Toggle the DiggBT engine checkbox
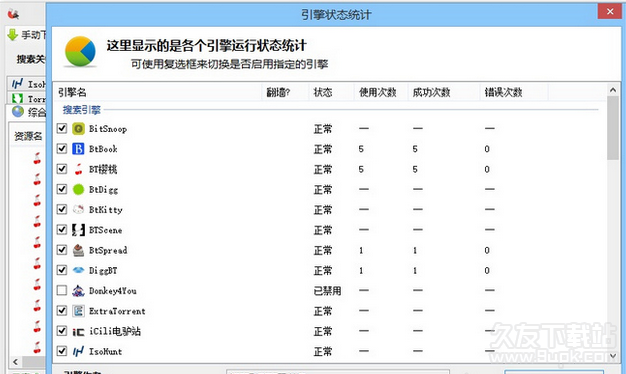This screenshot has height=374, width=626. point(61,270)
